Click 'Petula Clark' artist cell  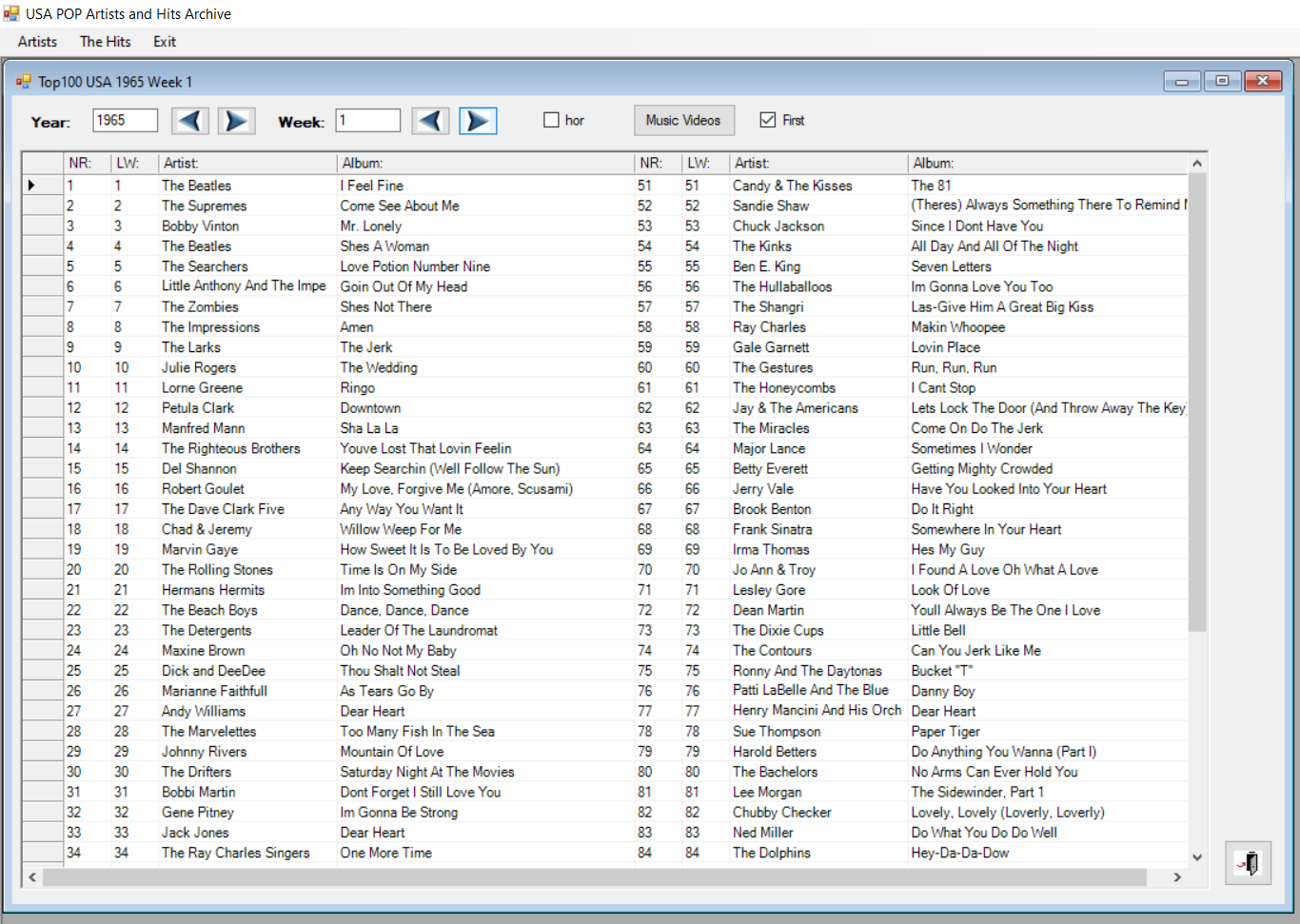coord(247,408)
